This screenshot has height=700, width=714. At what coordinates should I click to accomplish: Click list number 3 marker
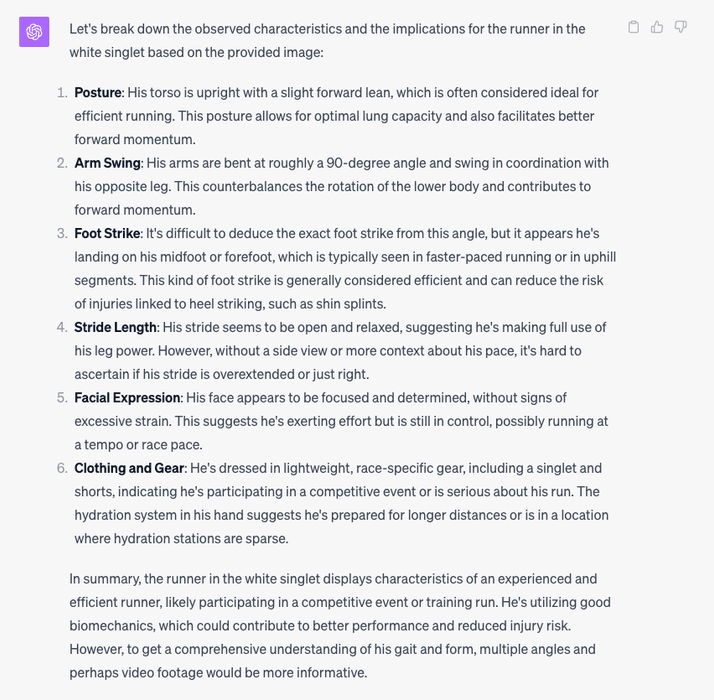61,233
